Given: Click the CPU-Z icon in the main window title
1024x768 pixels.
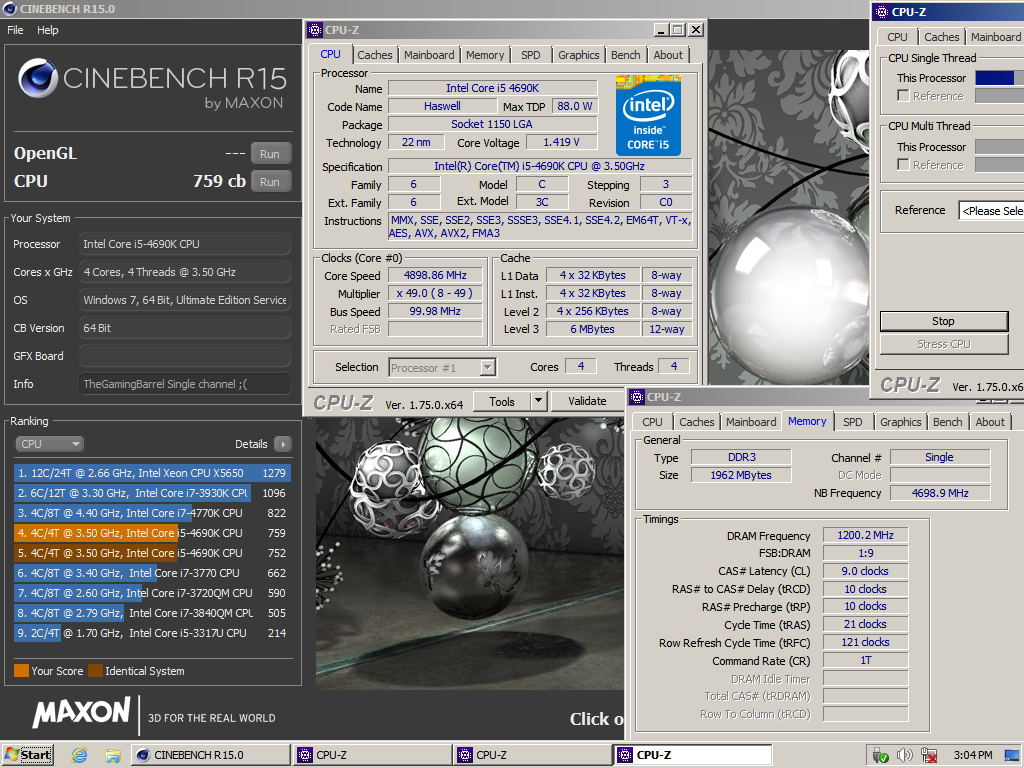Looking at the screenshot, I should [315, 30].
